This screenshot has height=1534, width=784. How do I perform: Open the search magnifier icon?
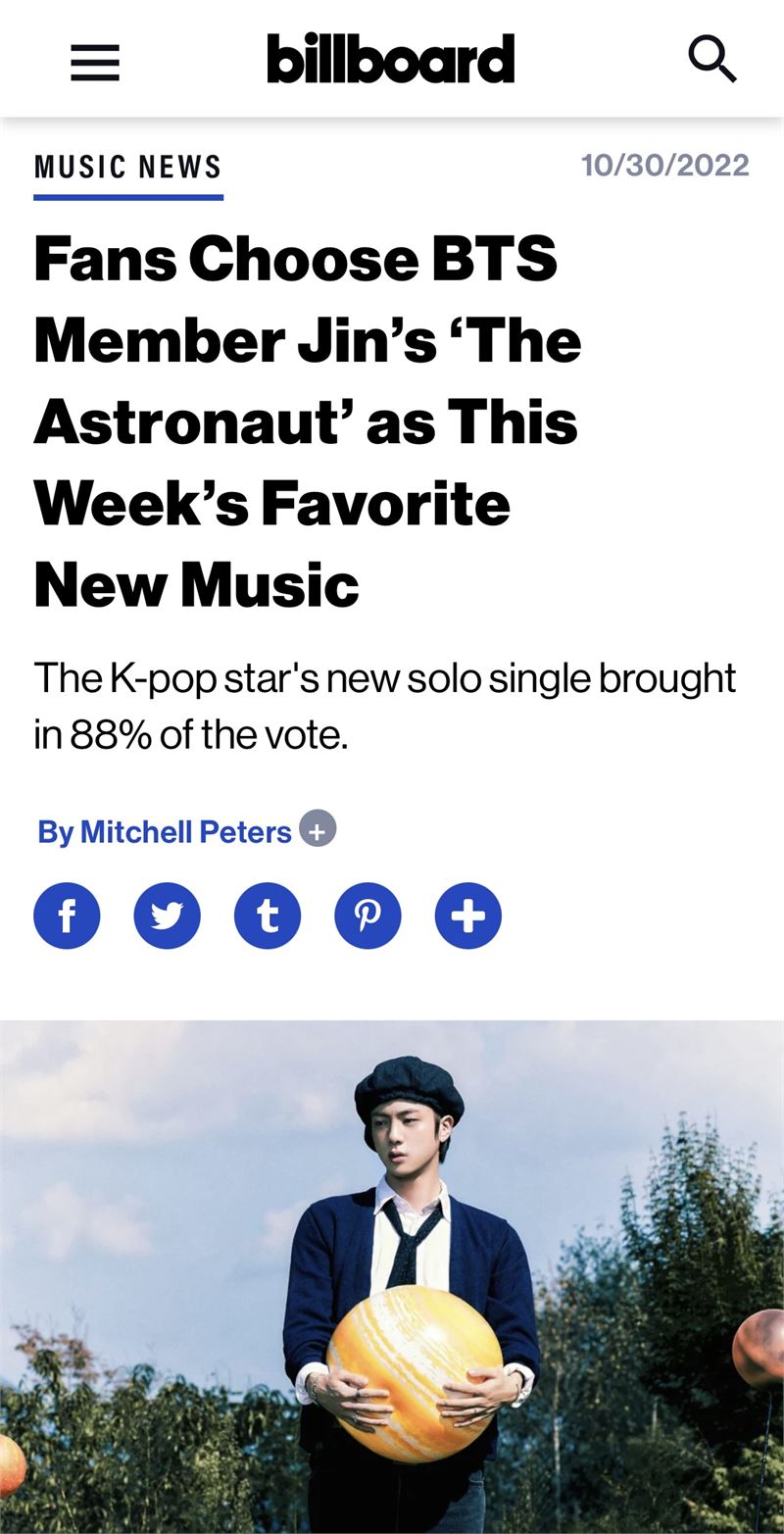pyautogui.click(x=712, y=59)
